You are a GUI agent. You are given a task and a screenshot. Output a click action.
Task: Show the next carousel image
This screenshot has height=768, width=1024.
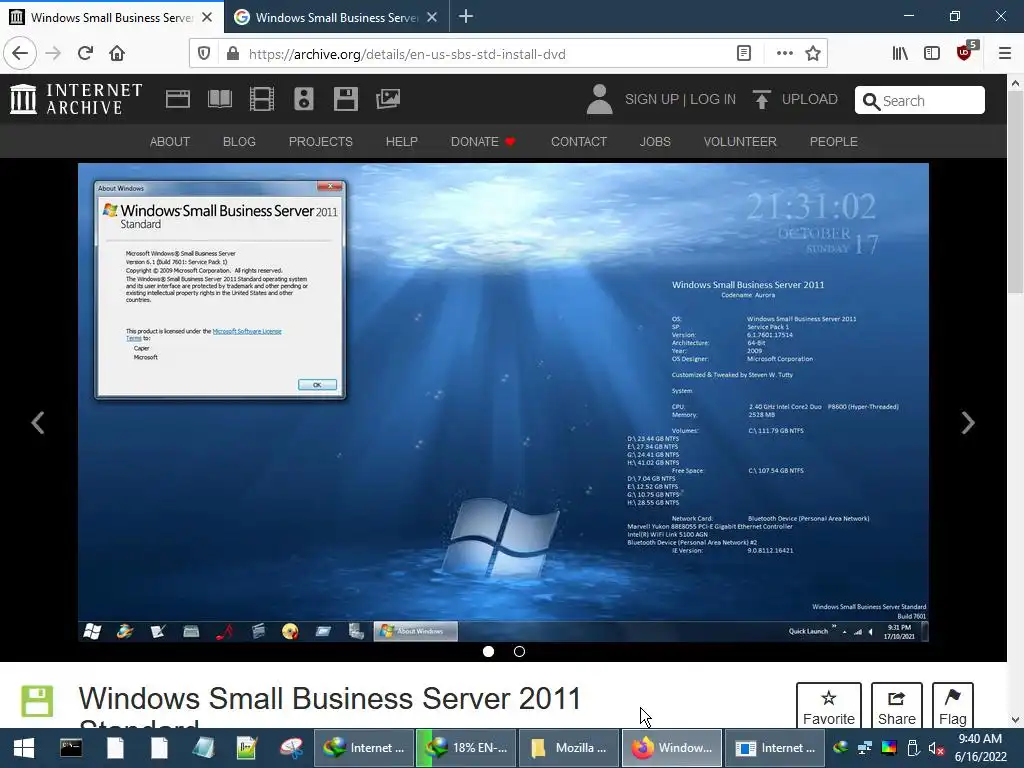(968, 423)
